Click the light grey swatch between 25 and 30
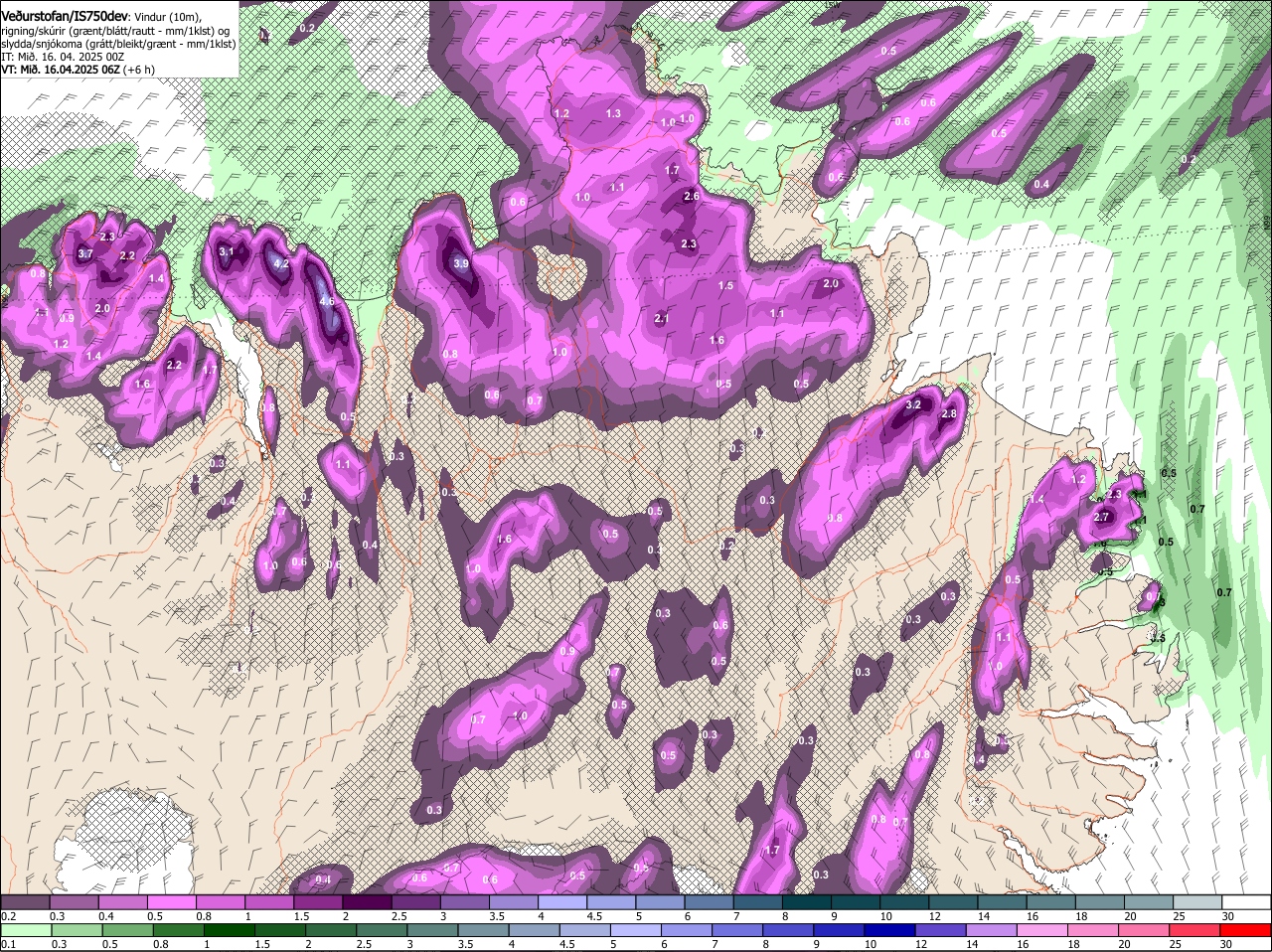This screenshot has width=1272, height=952. (x=1198, y=901)
